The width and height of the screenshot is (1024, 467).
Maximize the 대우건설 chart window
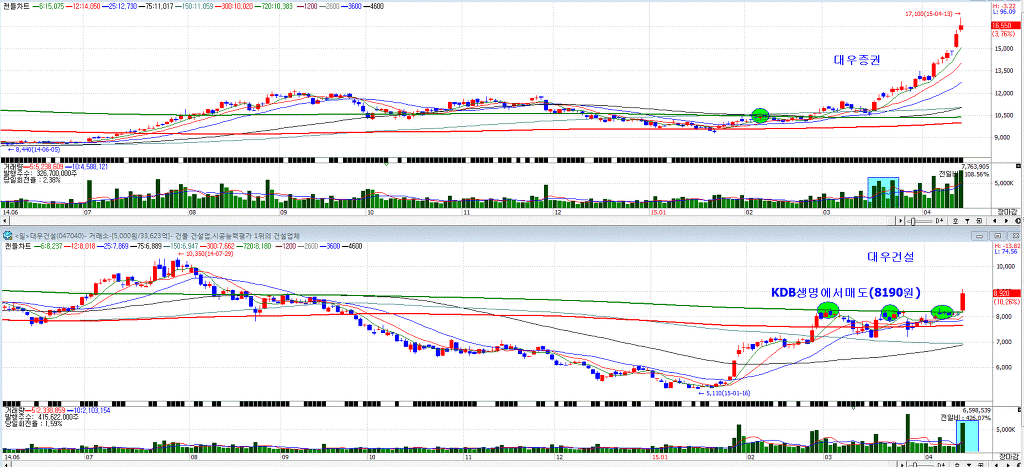tap(997, 236)
